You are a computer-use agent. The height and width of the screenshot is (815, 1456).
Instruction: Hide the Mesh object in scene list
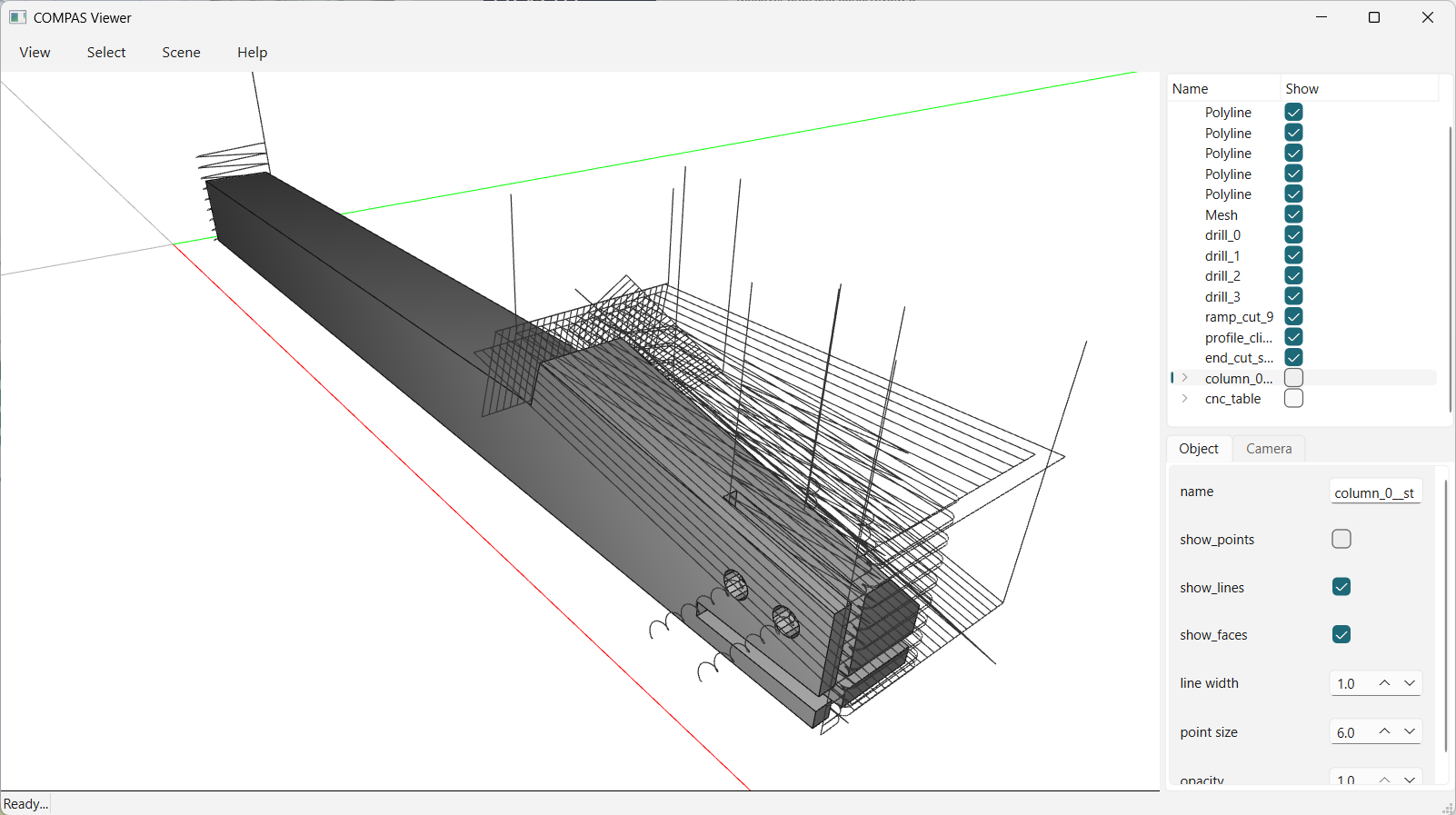[1294, 214]
